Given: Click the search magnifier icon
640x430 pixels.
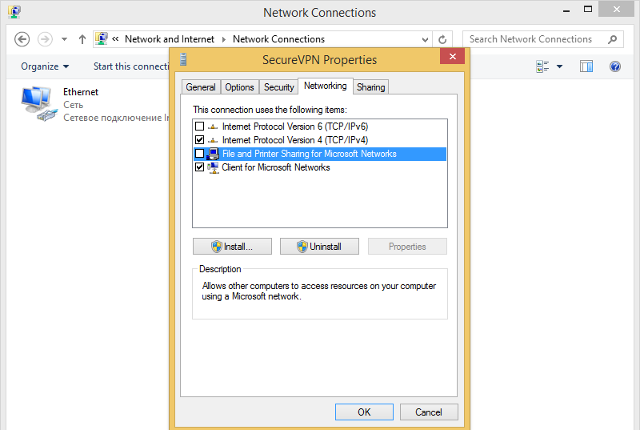Looking at the screenshot, I should [612, 39].
